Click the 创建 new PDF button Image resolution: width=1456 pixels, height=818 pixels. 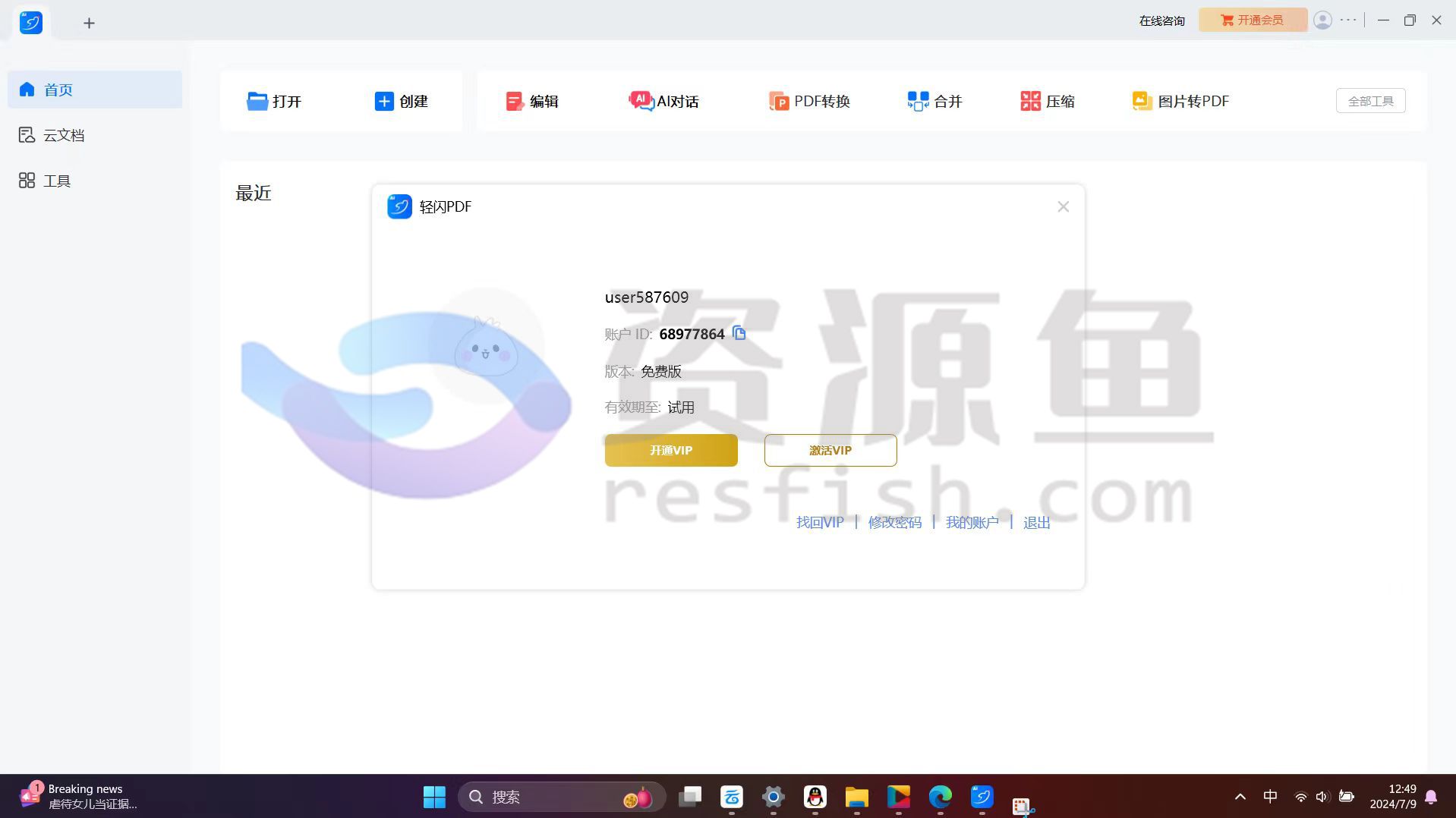pos(402,101)
